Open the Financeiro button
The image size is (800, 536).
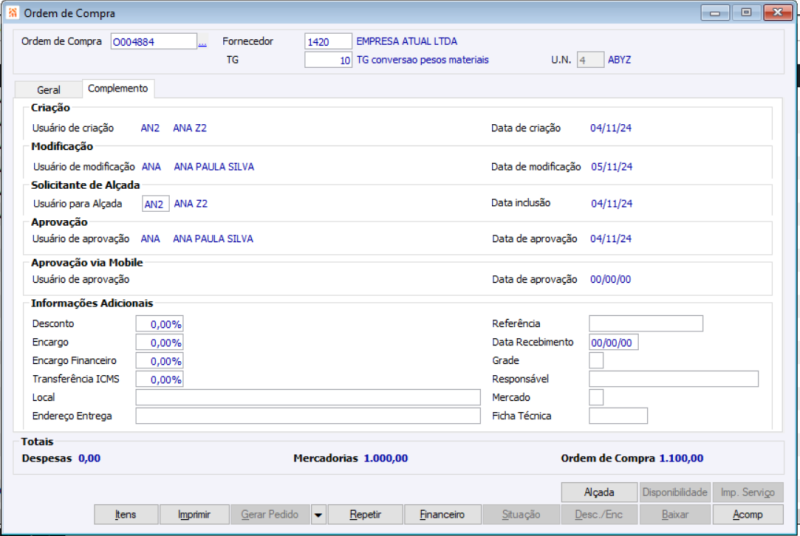tap(442, 515)
